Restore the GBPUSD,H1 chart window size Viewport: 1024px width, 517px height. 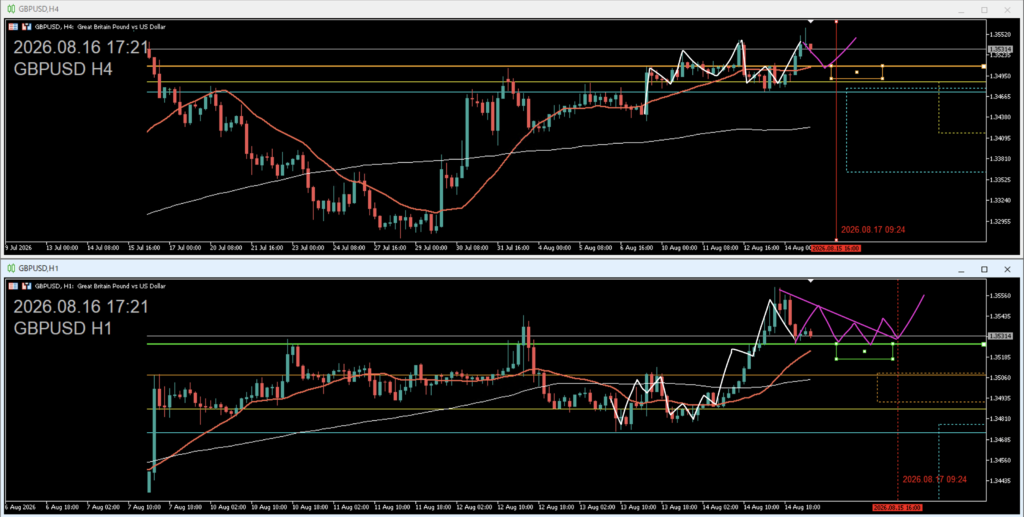click(x=984, y=269)
